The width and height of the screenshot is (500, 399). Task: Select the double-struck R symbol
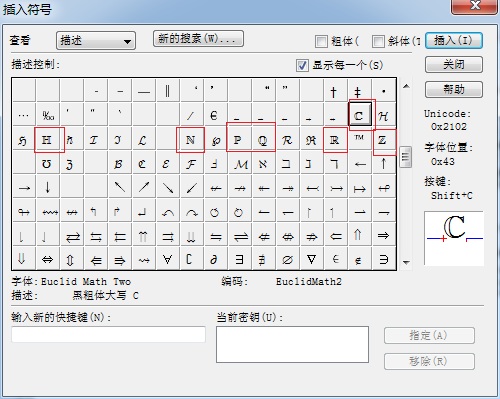(336, 140)
